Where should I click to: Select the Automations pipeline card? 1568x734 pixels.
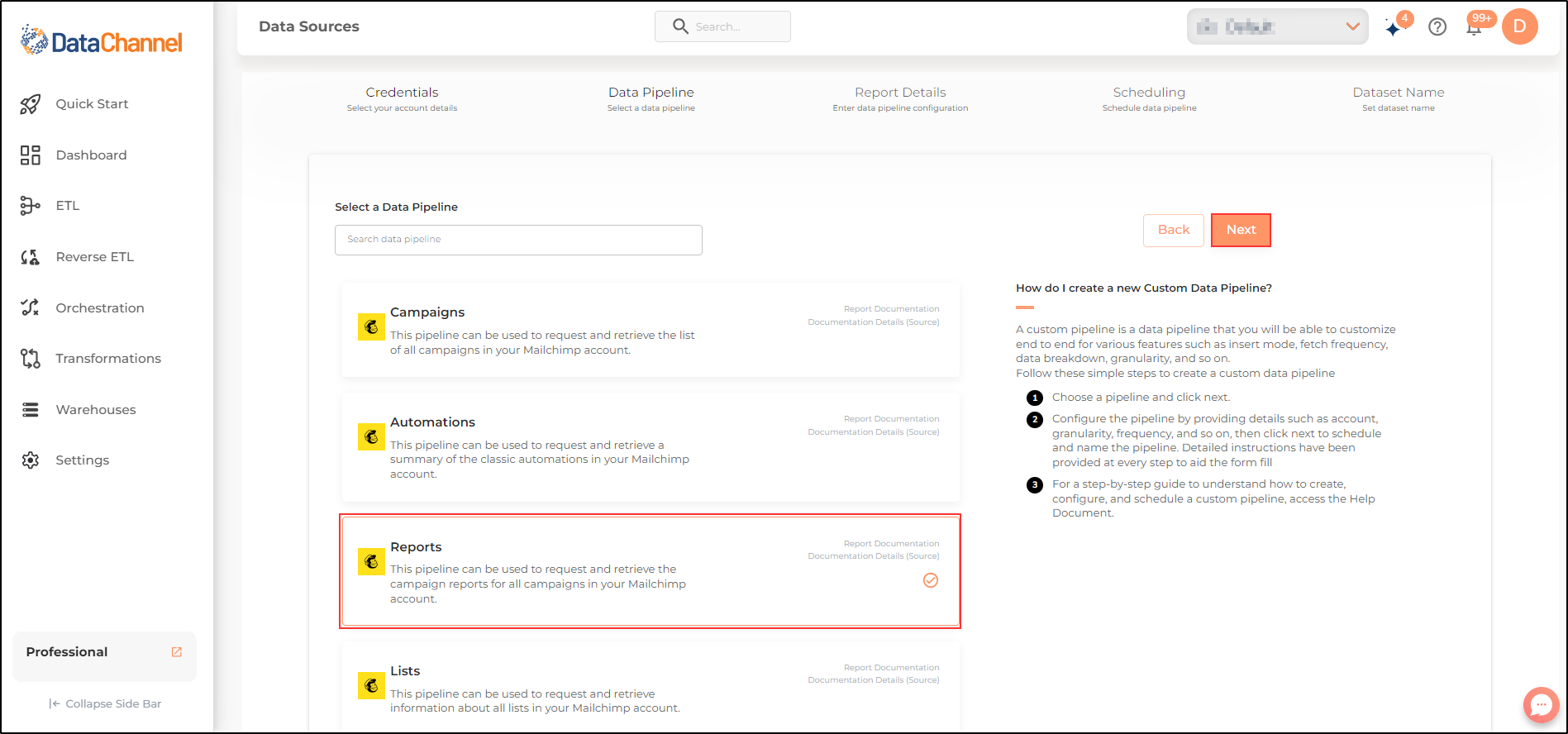(651, 447)
